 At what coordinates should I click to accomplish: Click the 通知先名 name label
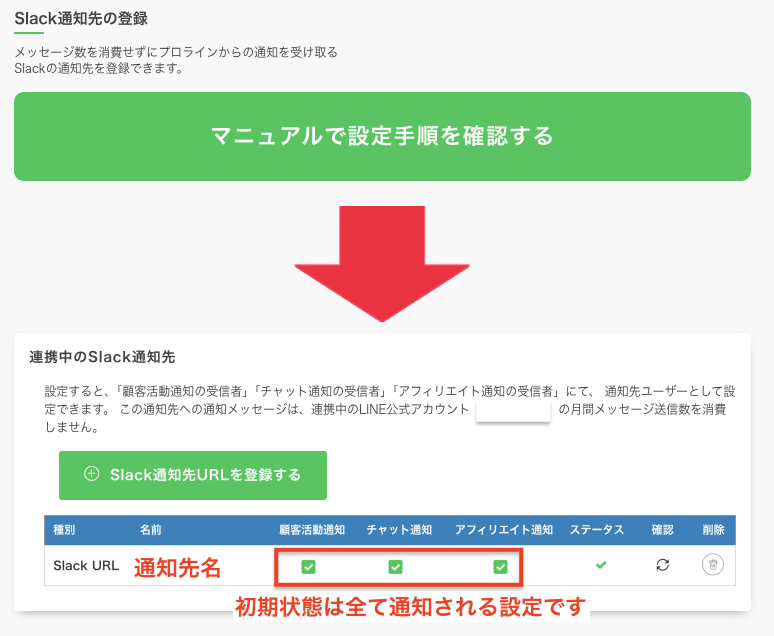(177, 567)
